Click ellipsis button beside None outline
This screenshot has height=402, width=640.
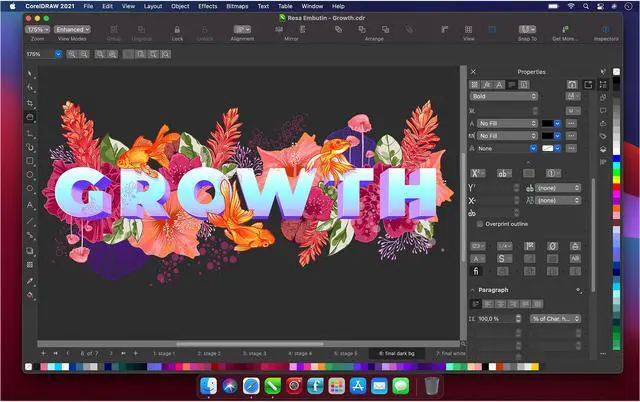coord(571,149)
